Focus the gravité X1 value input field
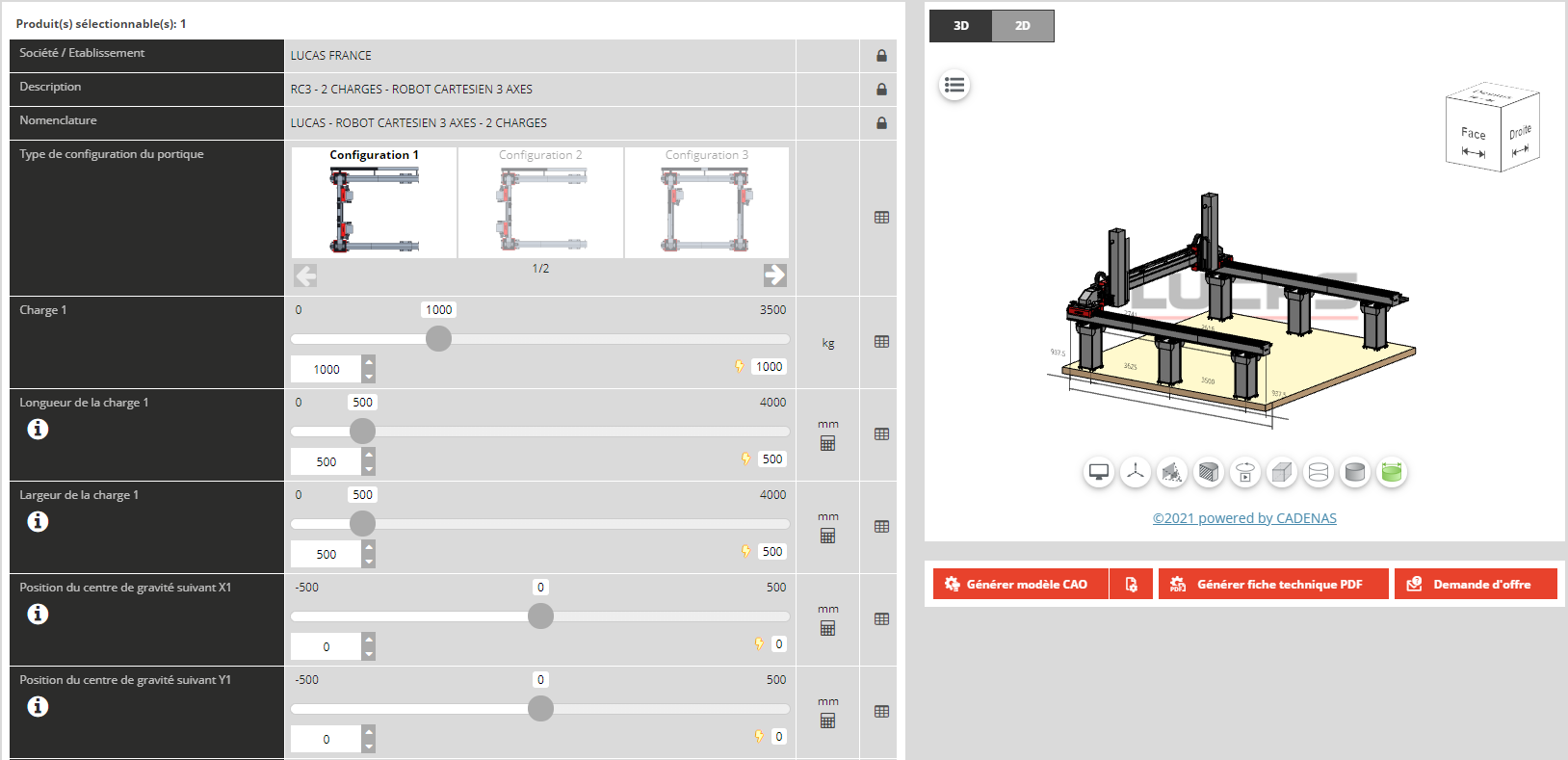This screenshot has height=760, width=1568. [x=327, y=646]
